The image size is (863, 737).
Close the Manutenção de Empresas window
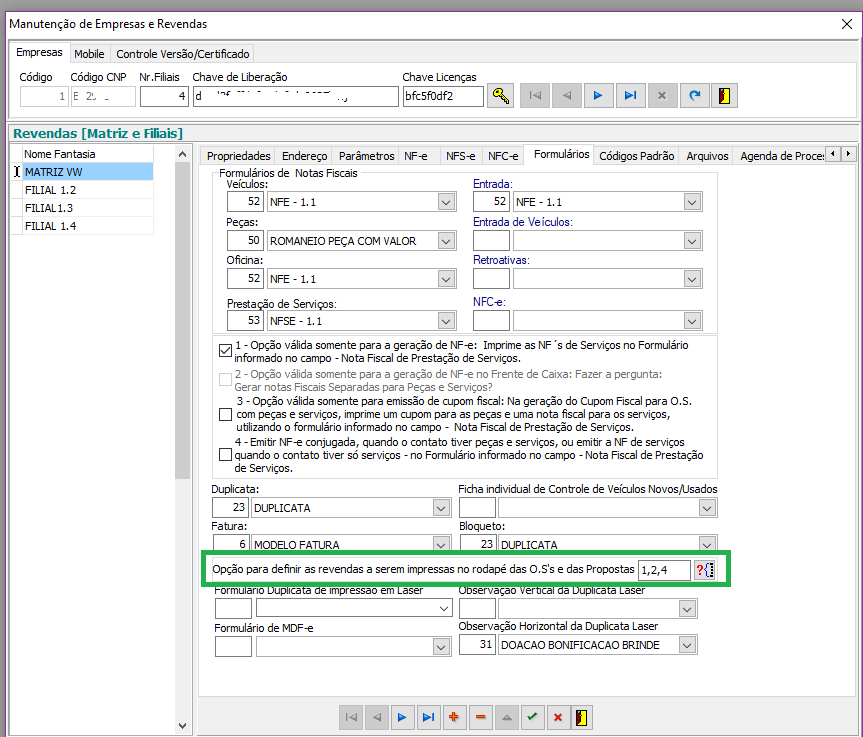846,24
